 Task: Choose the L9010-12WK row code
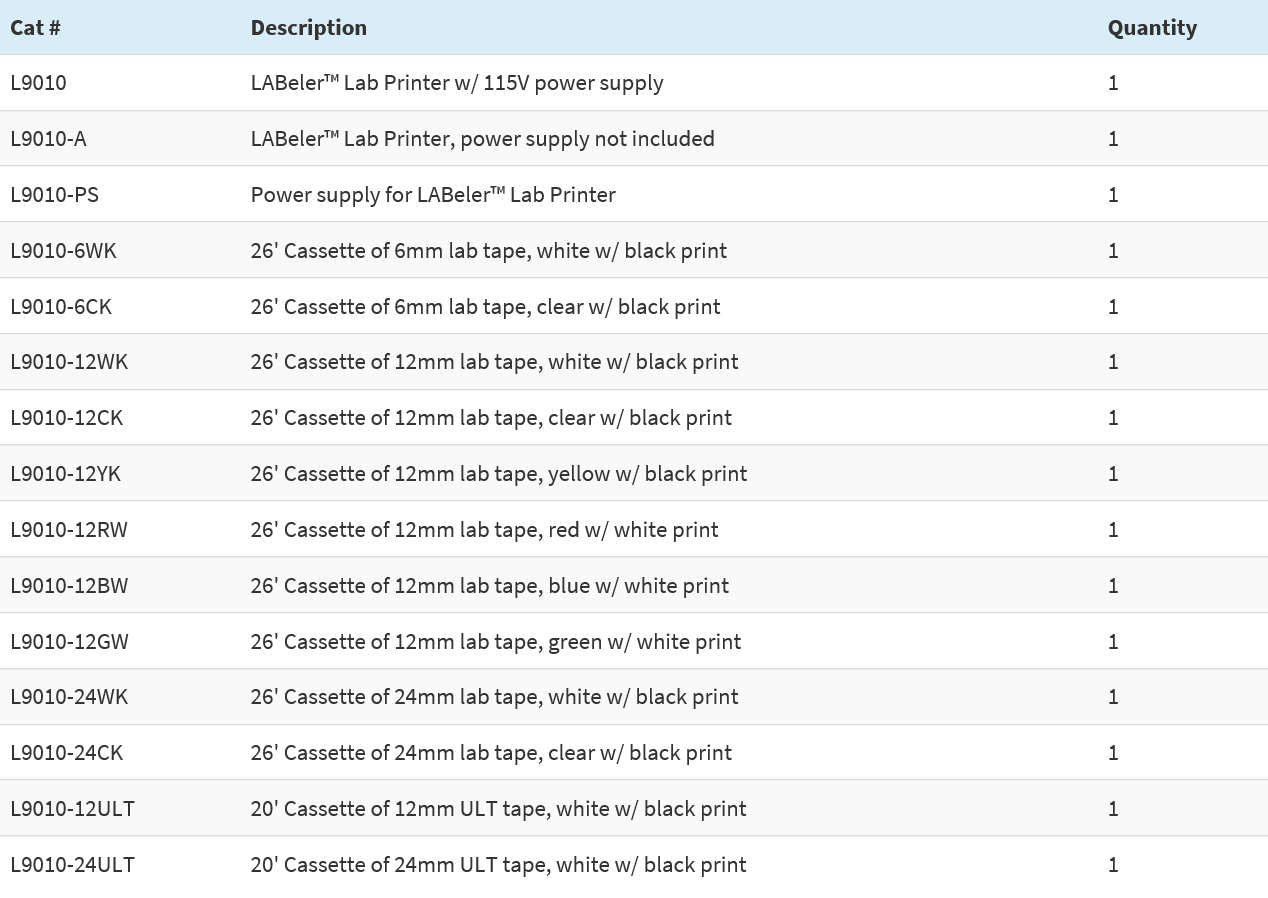pos(69,362)
